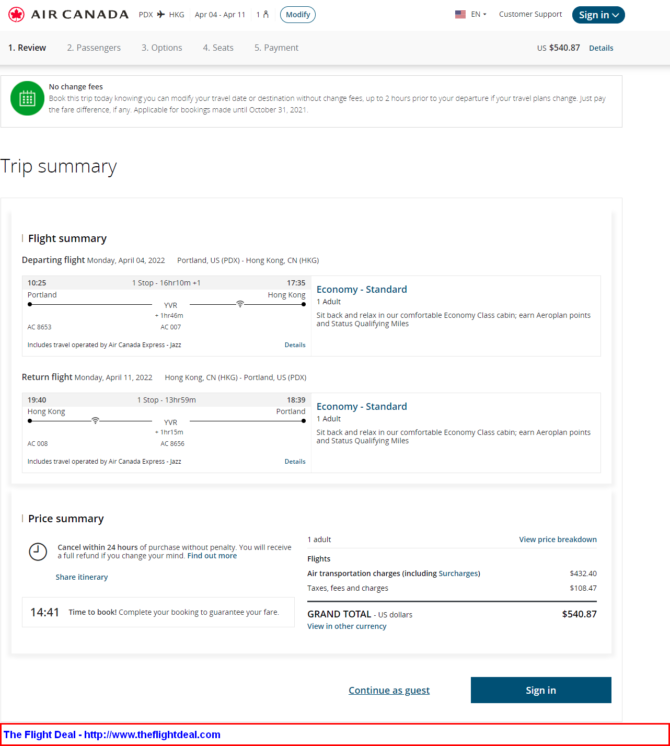
Task: Open price Details link near US $540.87
Action: pos(601,48)
